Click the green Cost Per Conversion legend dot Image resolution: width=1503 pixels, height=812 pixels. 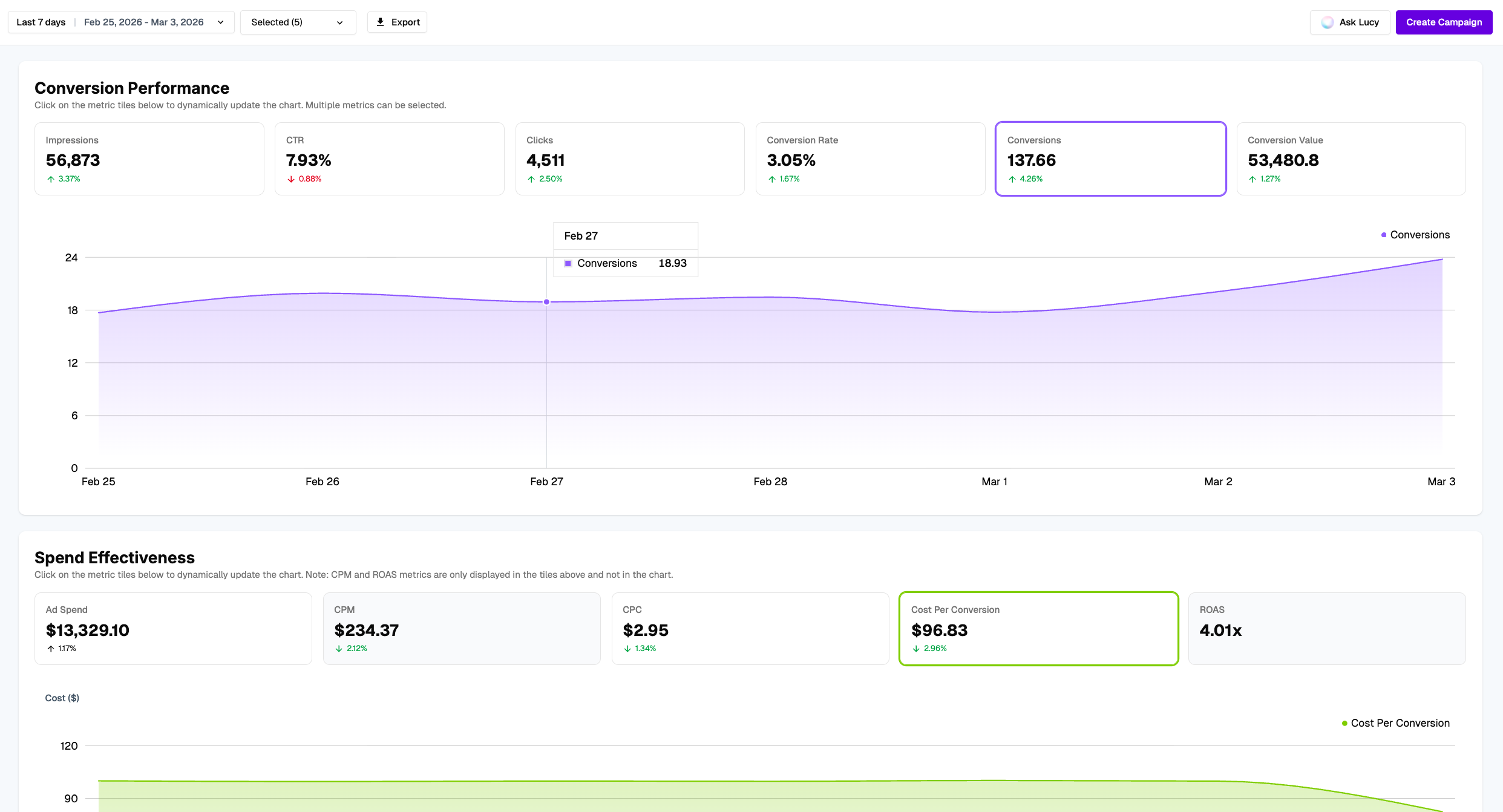click(1344, 722)
